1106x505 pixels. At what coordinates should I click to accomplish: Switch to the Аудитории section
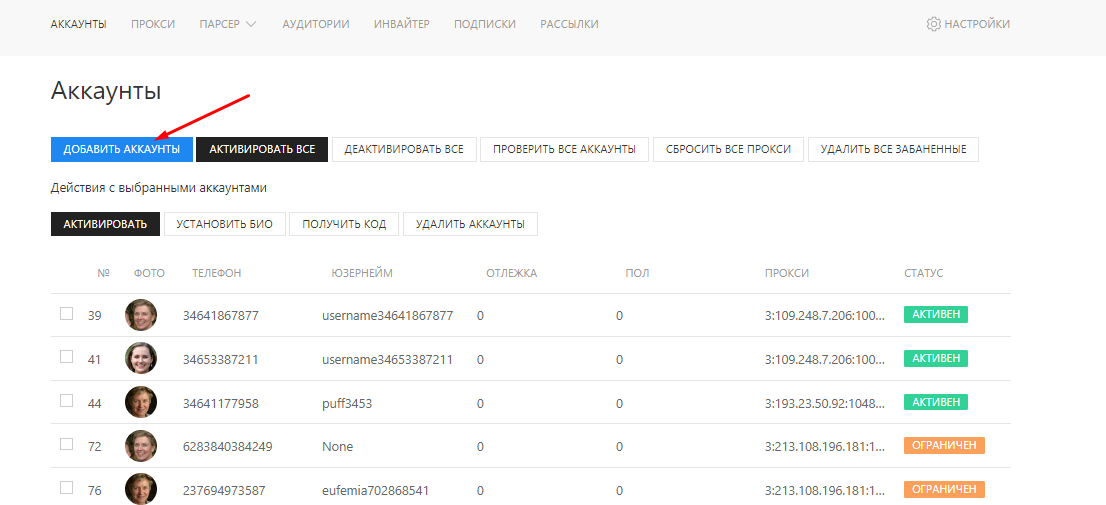[316, 24]
